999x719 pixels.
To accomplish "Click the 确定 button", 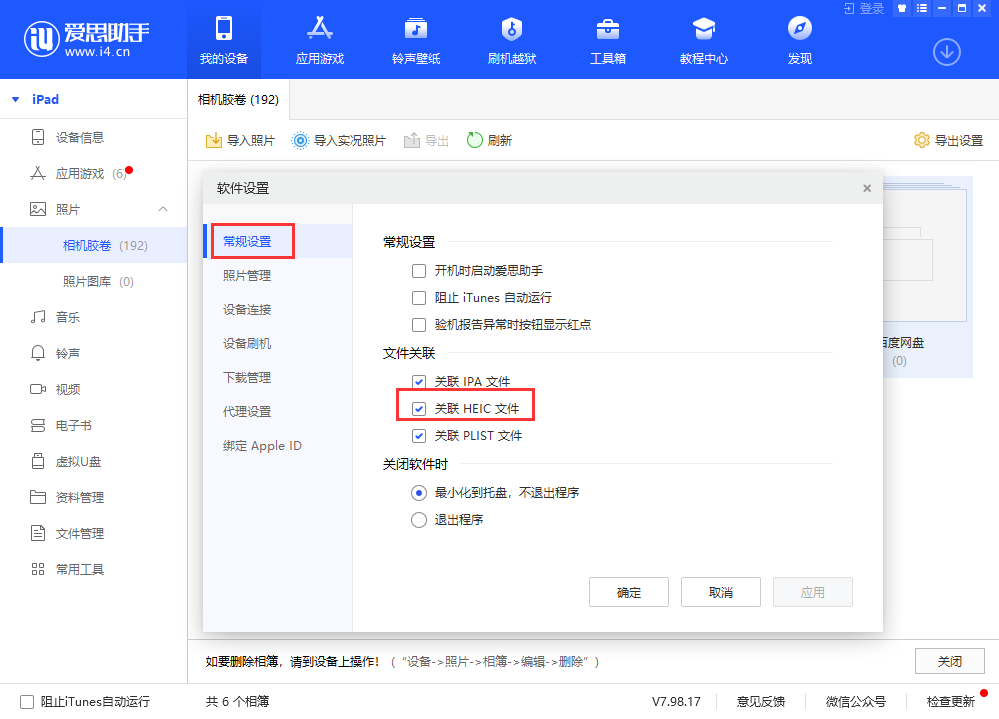I will coord(629,592).
